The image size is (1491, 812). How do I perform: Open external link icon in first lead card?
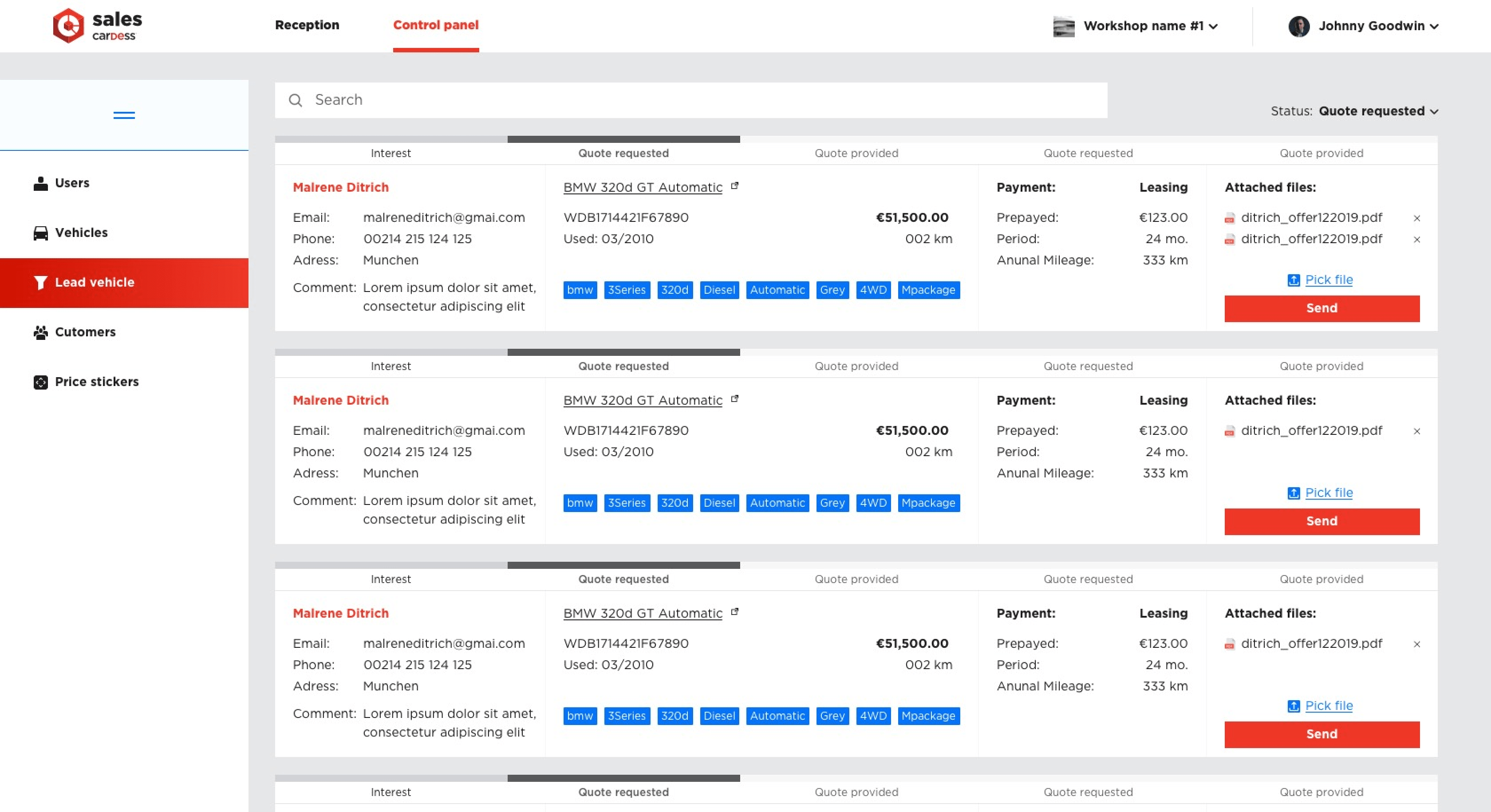tap(734, 186)
